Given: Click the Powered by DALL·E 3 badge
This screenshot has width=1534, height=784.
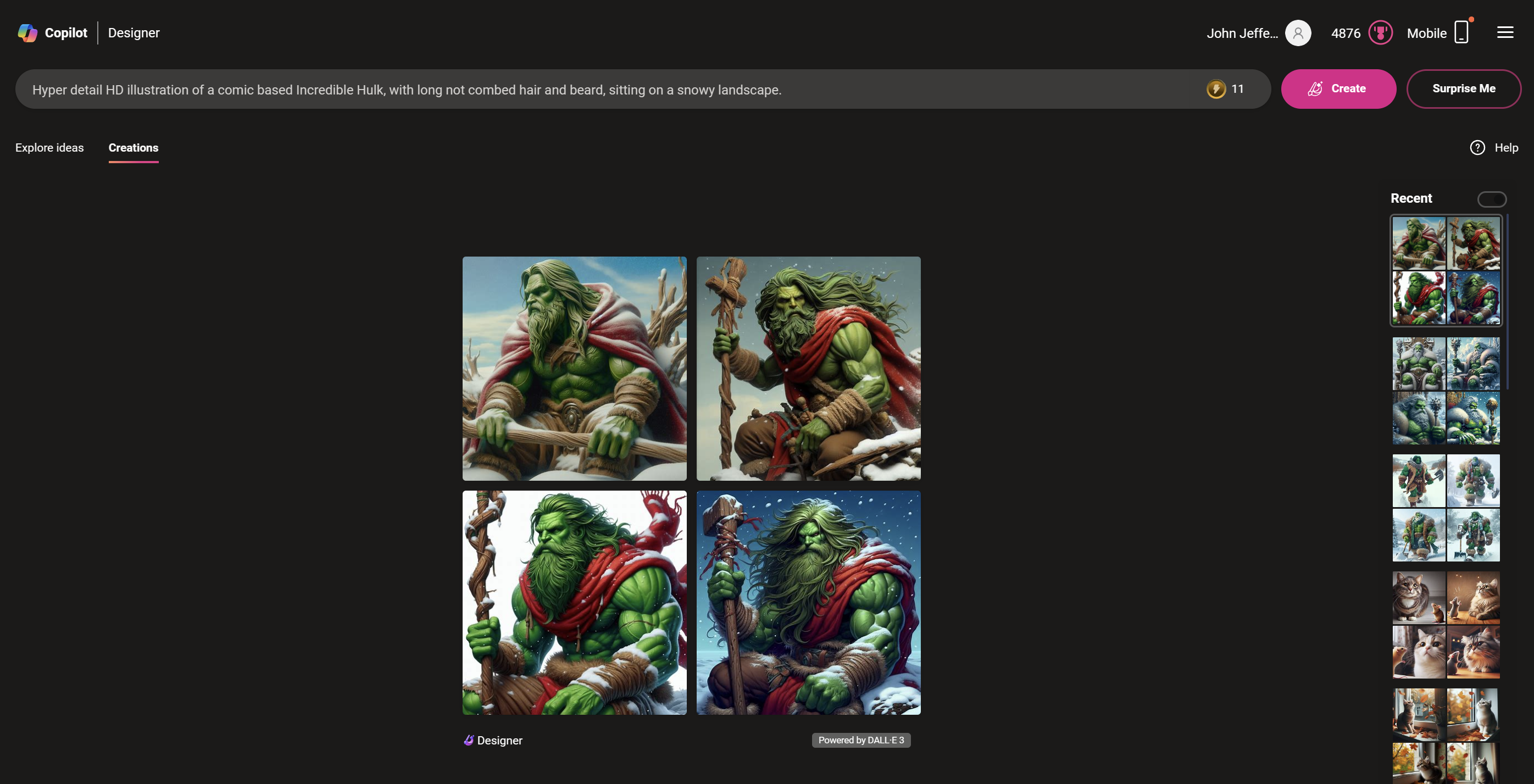Looking at the screenshot, I should (x=860, y=740).
